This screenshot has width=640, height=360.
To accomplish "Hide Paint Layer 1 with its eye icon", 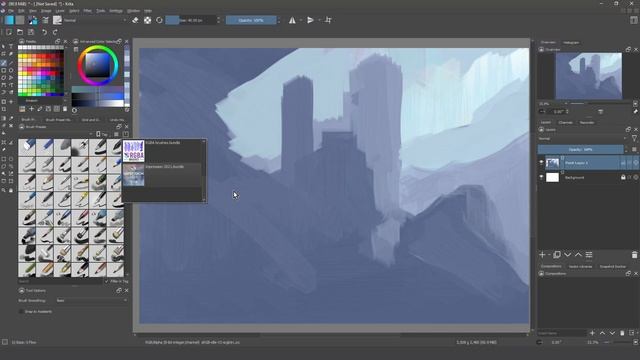I will [542, 162].
